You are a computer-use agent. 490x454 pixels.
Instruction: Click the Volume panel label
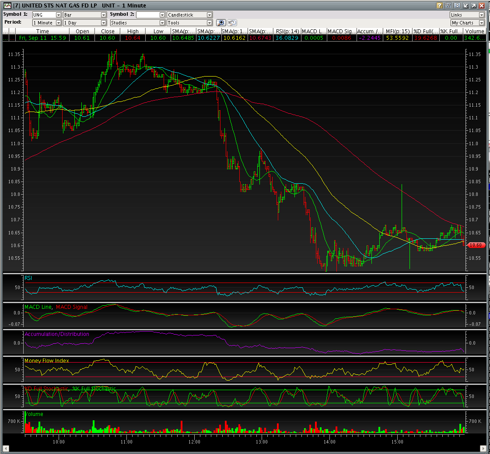[34, 414]
